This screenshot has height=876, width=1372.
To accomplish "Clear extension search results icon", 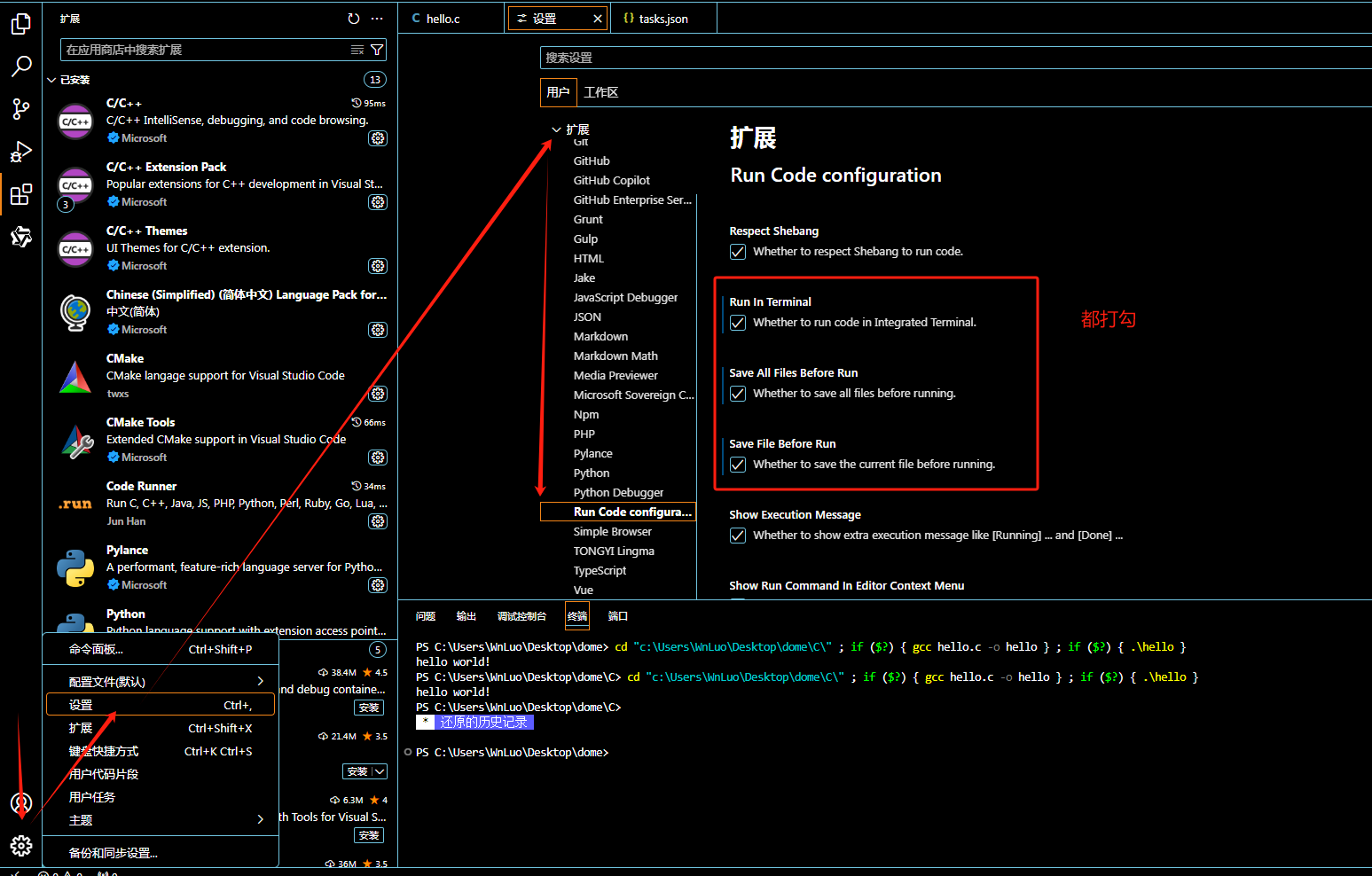I will point(357,50).
